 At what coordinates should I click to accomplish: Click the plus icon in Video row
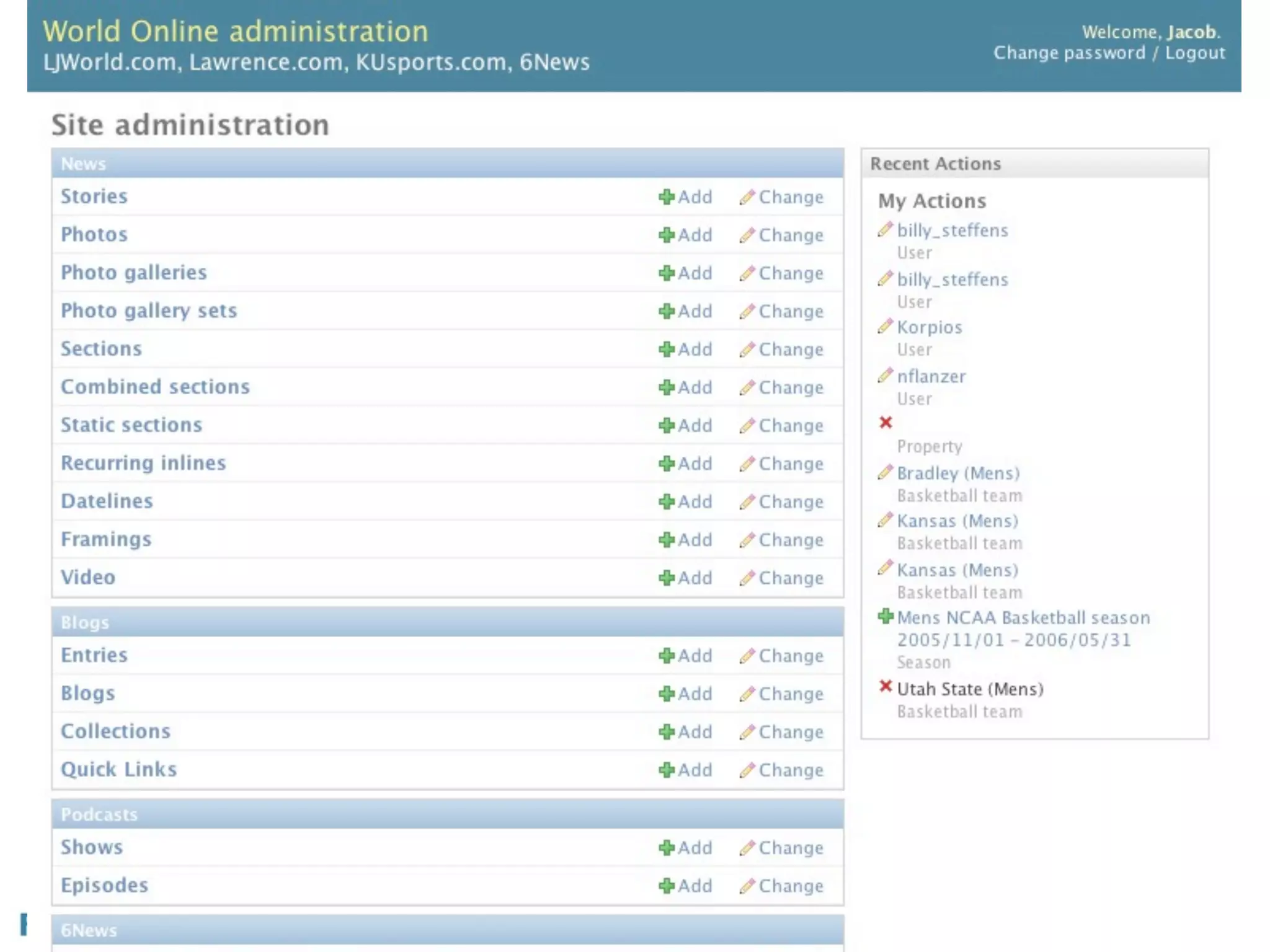(666, 578)
